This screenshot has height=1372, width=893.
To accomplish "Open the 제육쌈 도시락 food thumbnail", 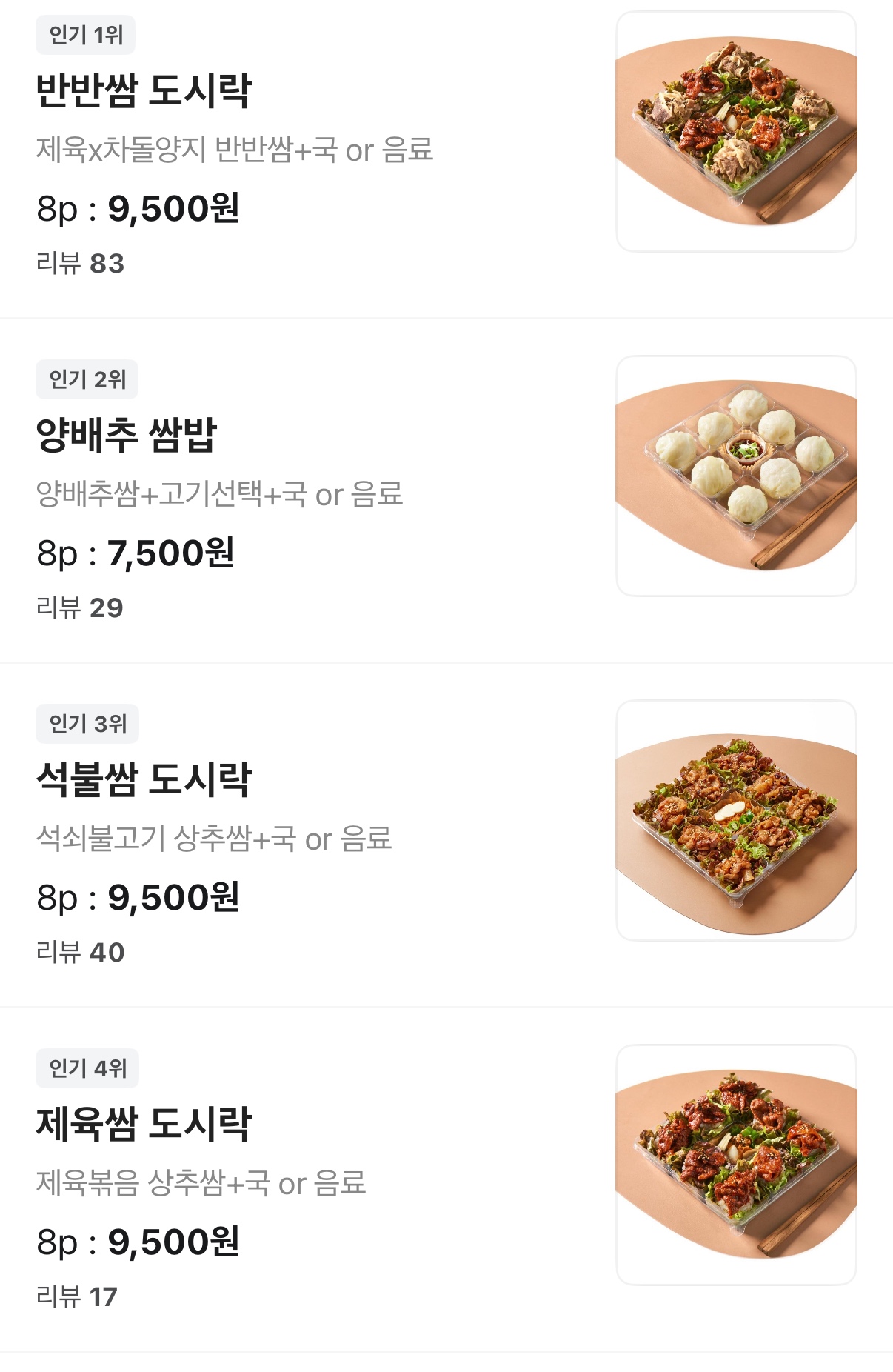I will pyautogui.click(x=736, y=1165).
